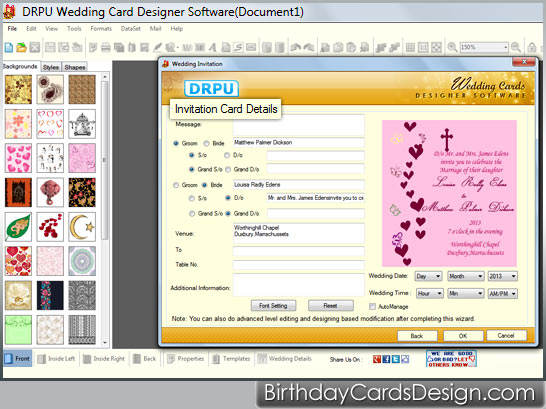
Task: Click the Google Plus share icon
Action: click(377, 359)
